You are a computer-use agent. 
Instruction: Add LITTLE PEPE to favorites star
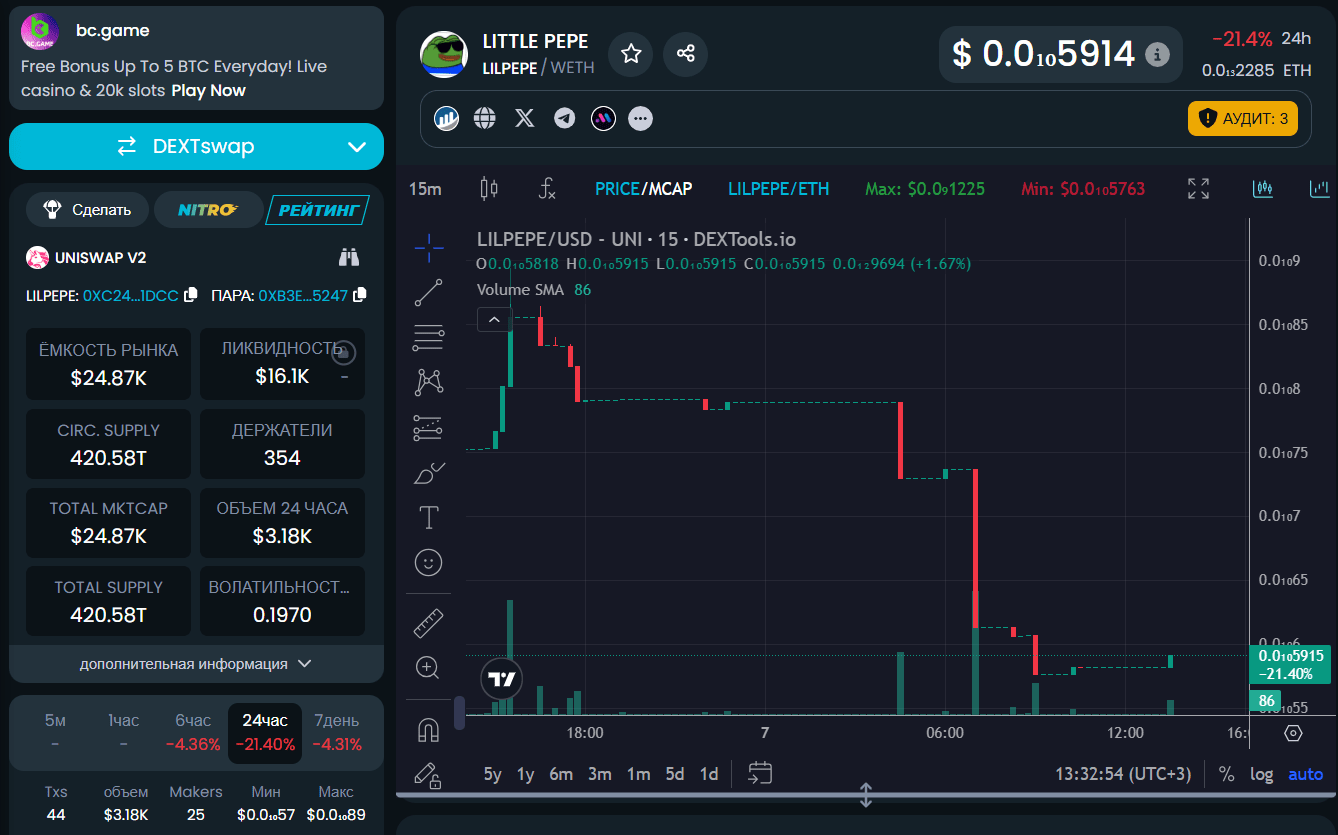631,53
